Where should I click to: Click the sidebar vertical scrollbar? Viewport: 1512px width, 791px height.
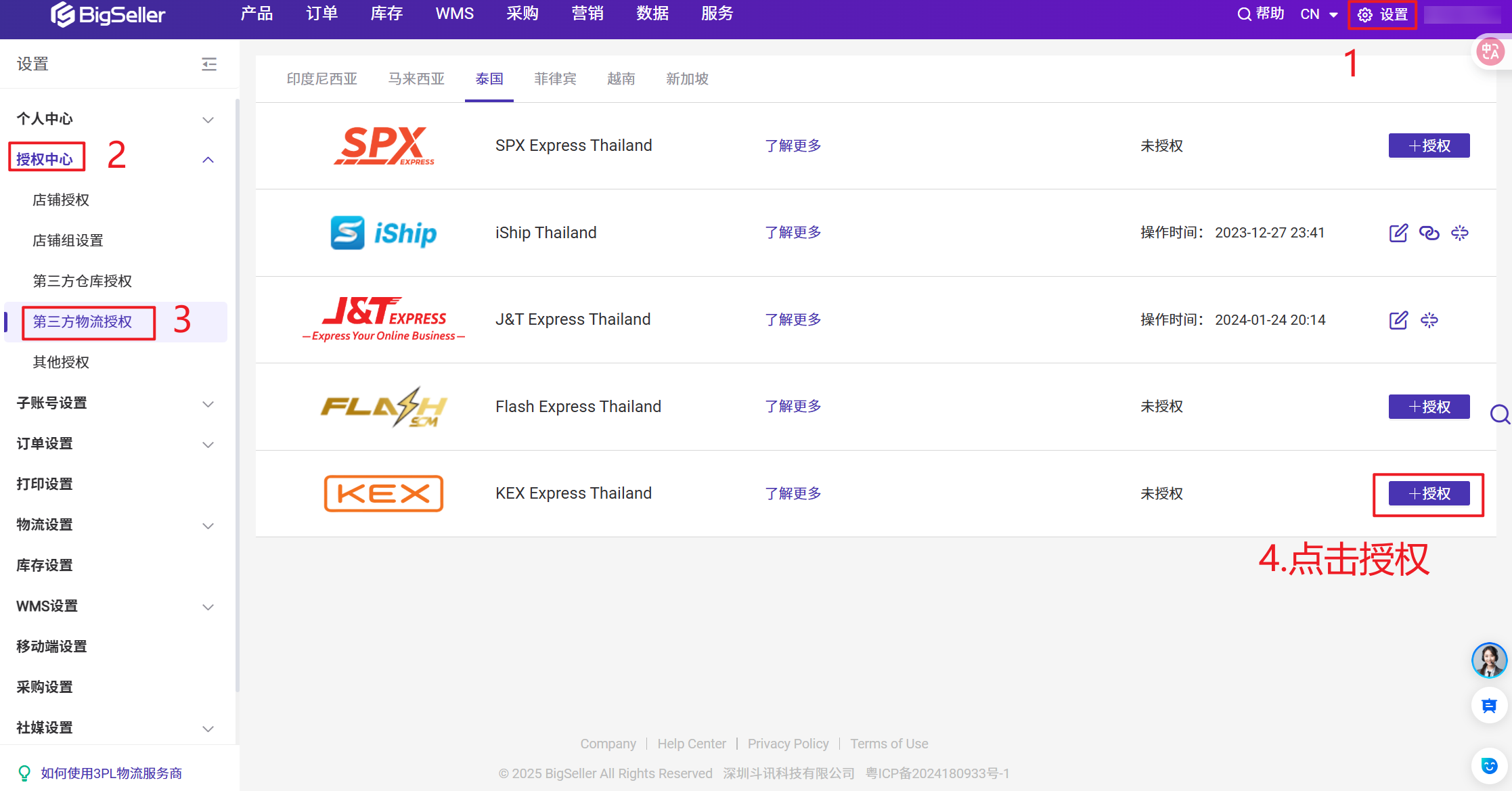(x=237, y=396)
